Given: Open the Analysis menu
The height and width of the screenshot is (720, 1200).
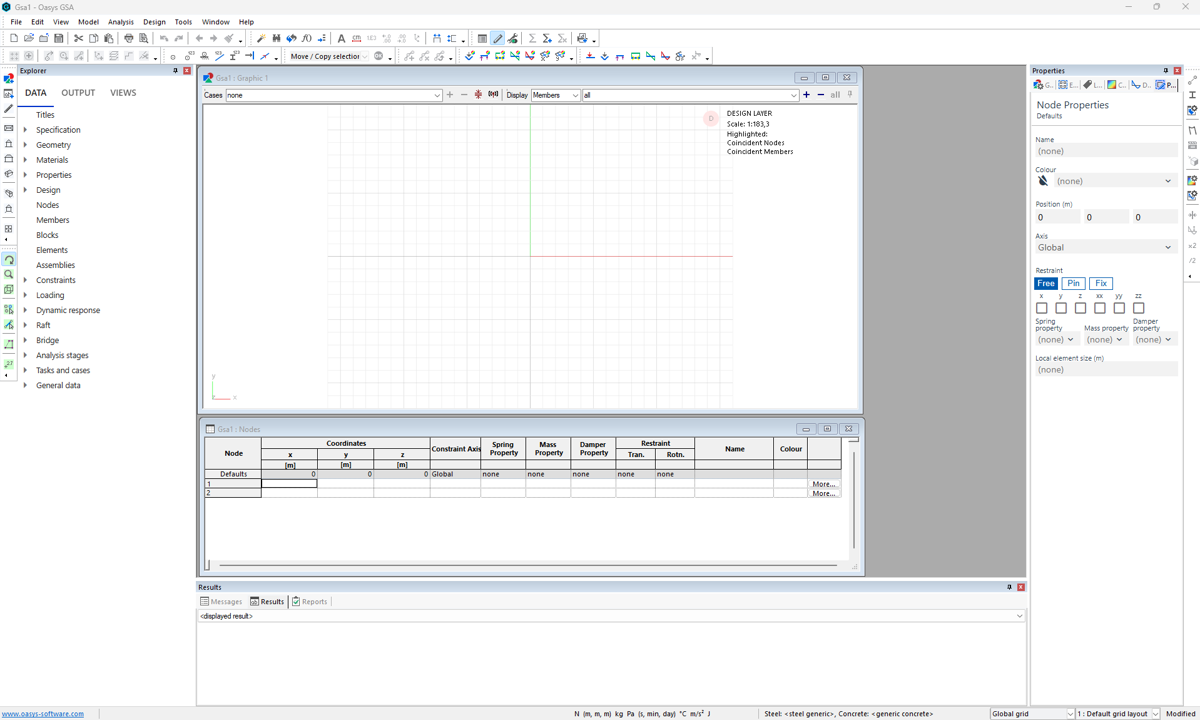Looking at the screenshot, I should [x=120, y=21].
